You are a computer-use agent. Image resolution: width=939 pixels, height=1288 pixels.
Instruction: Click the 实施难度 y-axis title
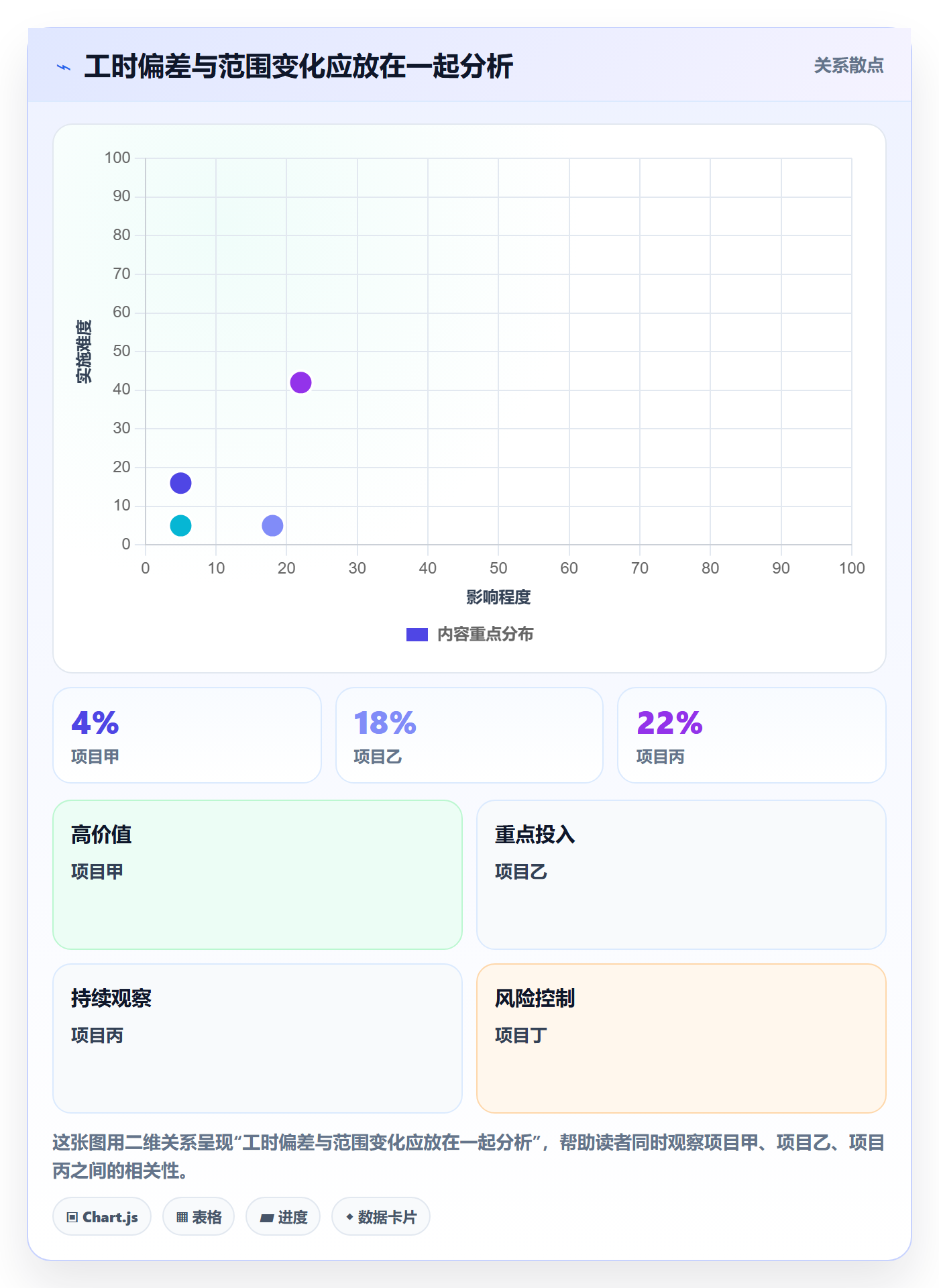click(84, 352)
